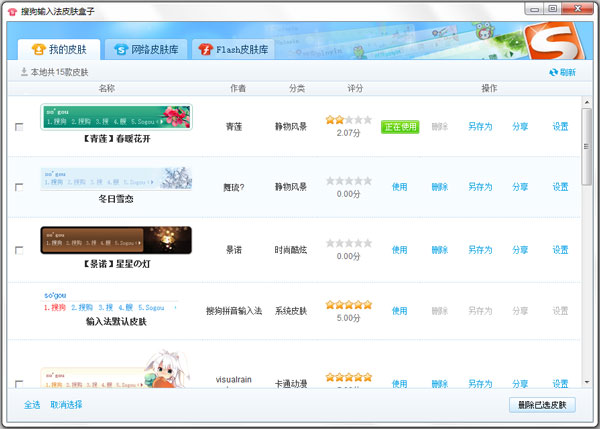Click 删除 for 冬日雪恋 skin
Screen dimensions: 600x429
point(440,187)
